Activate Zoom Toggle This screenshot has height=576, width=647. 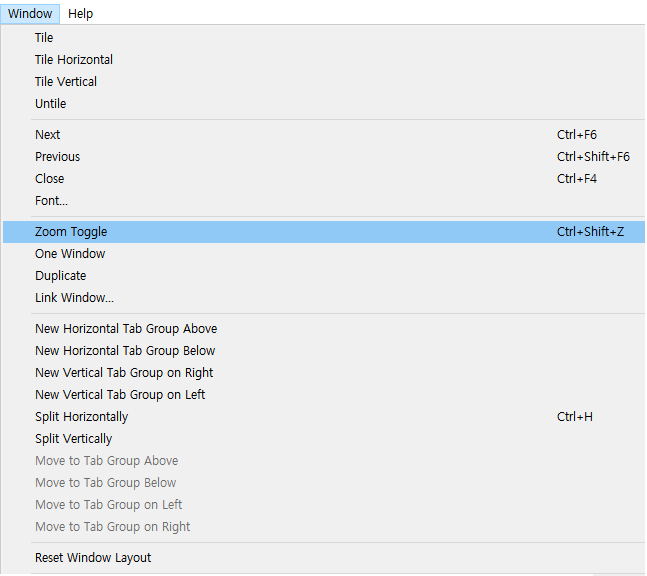324,231
